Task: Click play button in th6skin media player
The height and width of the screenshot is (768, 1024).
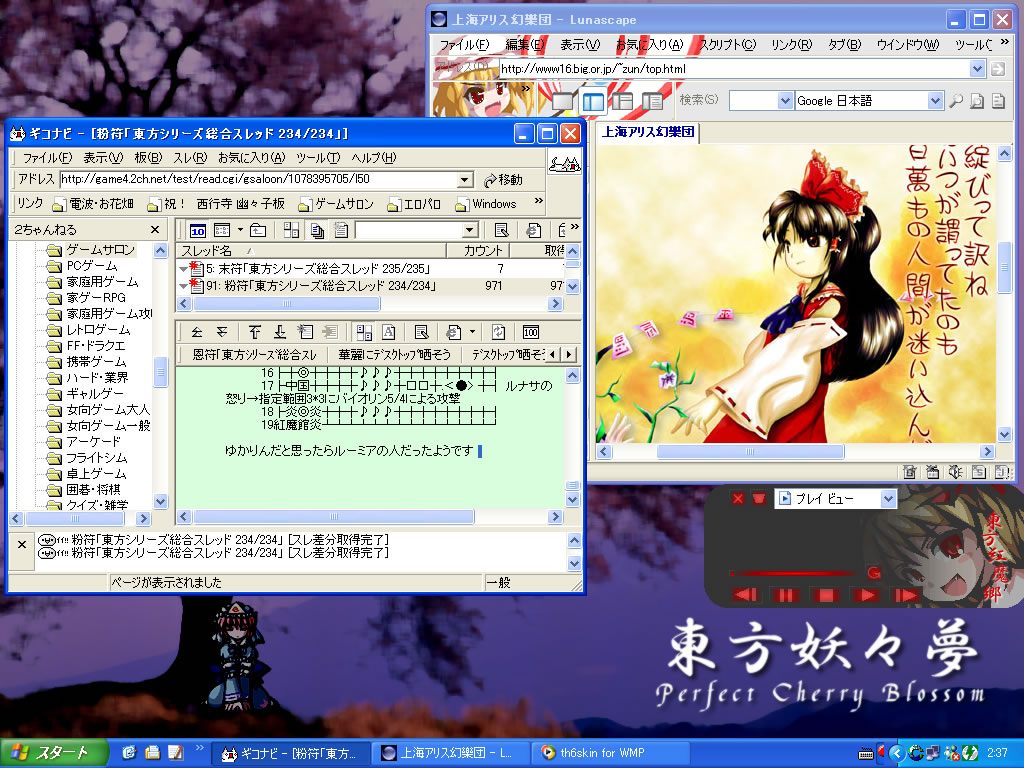Action: point(866,595)
